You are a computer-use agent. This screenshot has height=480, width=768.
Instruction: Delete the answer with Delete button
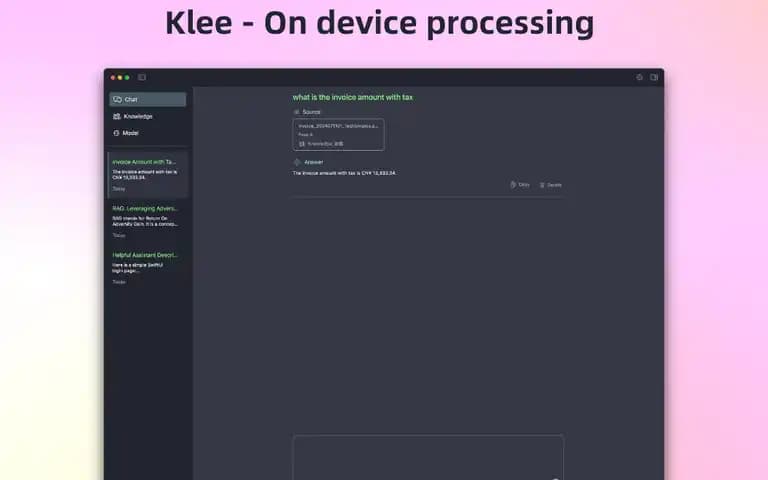(551, 185)
